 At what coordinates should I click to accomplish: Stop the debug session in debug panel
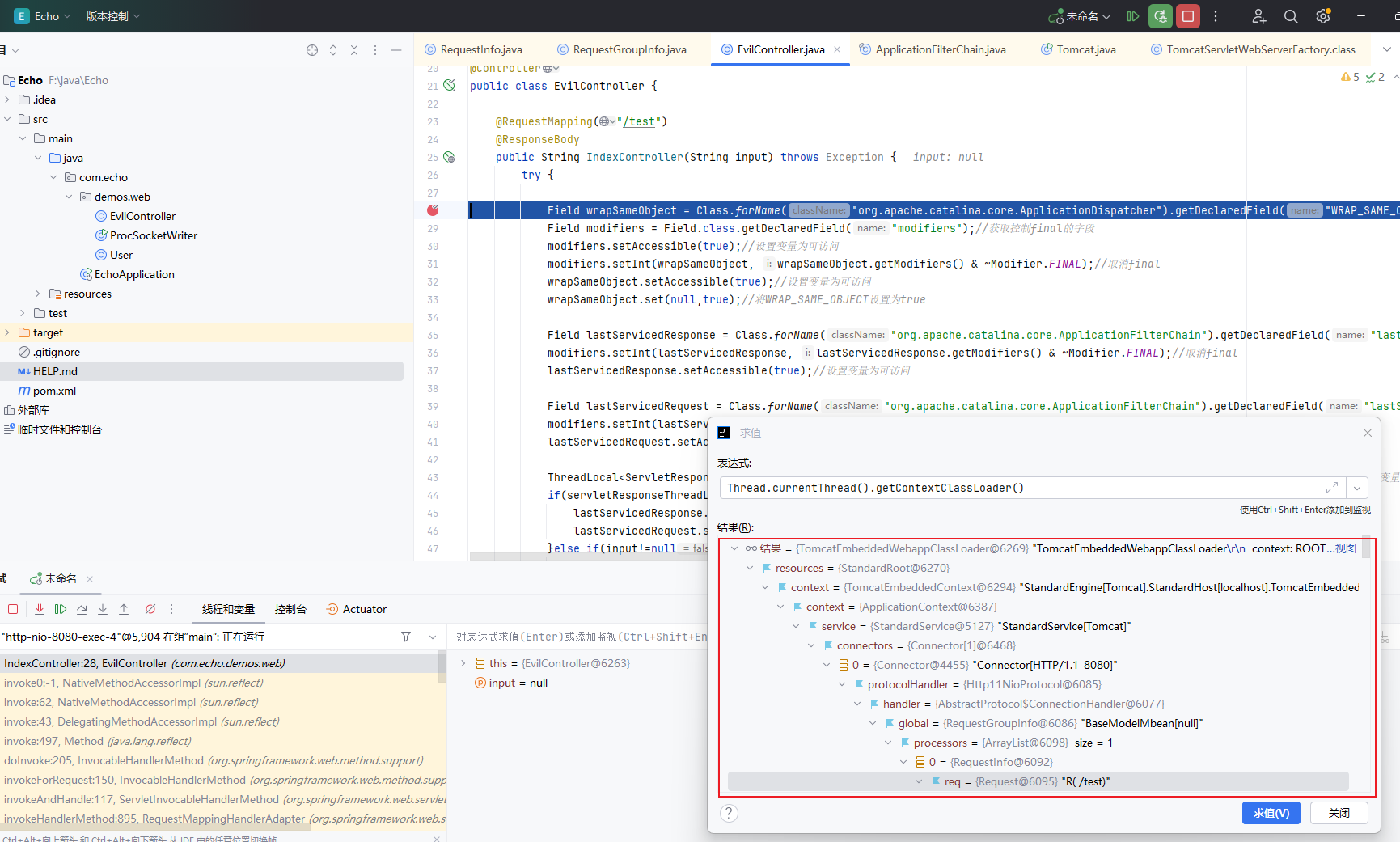click(13, 609)
